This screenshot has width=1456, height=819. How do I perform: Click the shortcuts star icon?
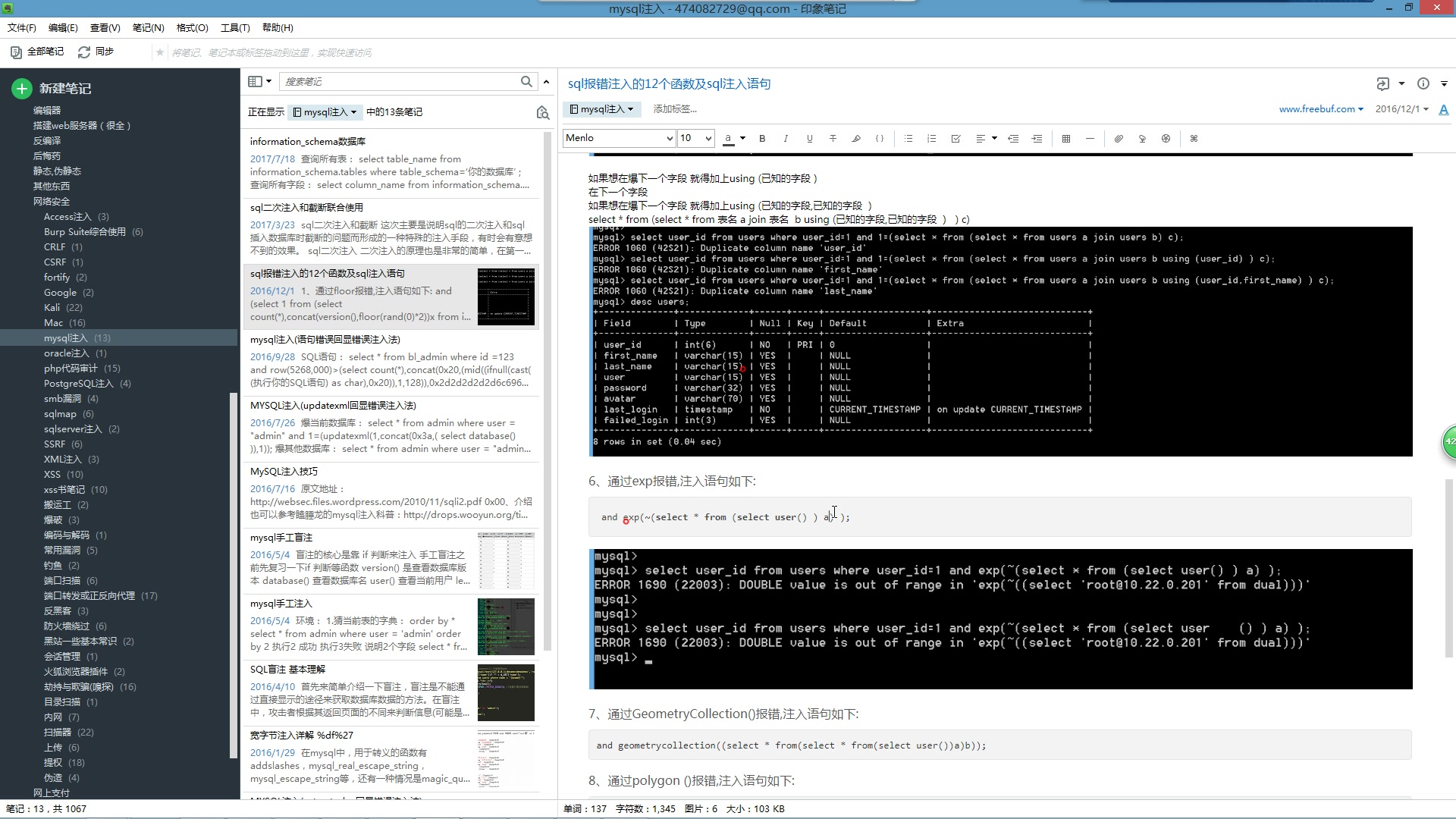pyautogui.click(x=159, y=52)
